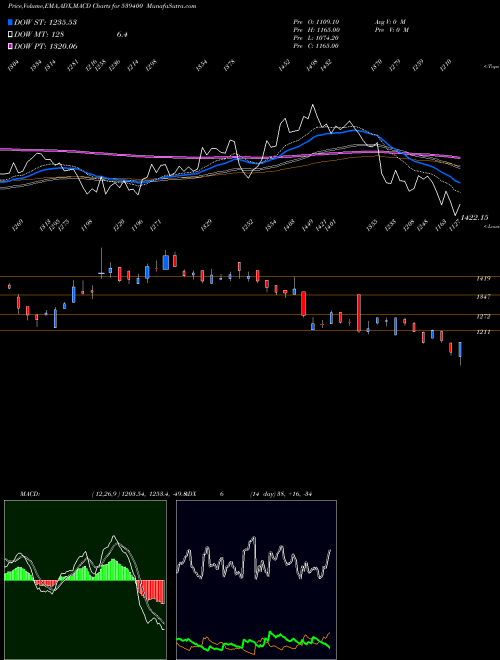Viewport: 500px width, 660px height.
Task: Click the MACD histogram chart panel
Action: coord(85,580)
